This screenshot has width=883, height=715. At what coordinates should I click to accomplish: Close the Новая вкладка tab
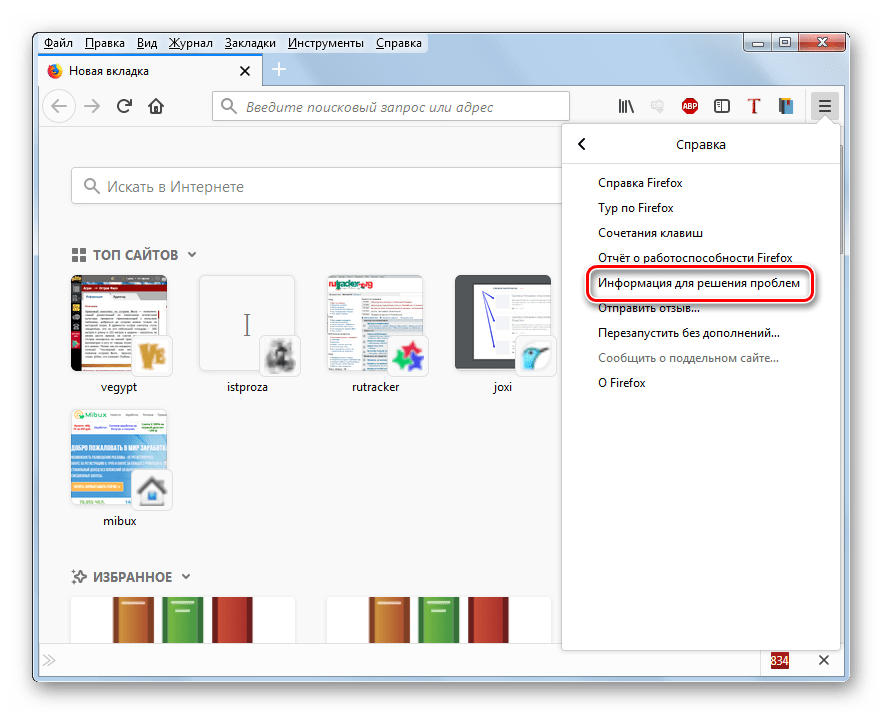244,71
